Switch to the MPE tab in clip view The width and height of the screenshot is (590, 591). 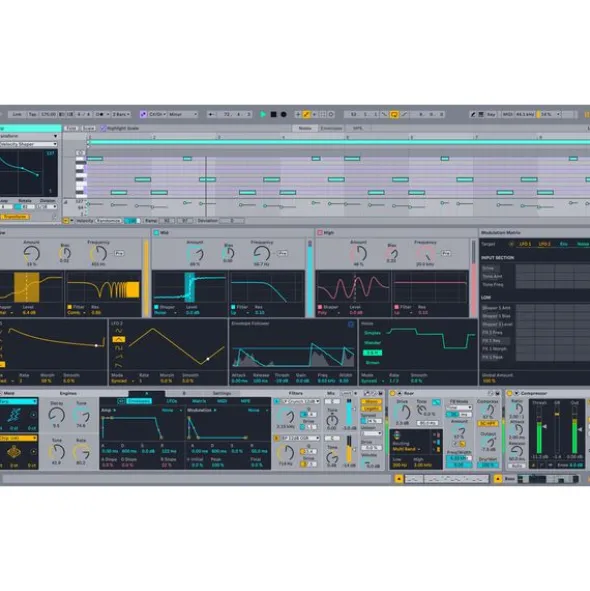(x=357, y=128)
